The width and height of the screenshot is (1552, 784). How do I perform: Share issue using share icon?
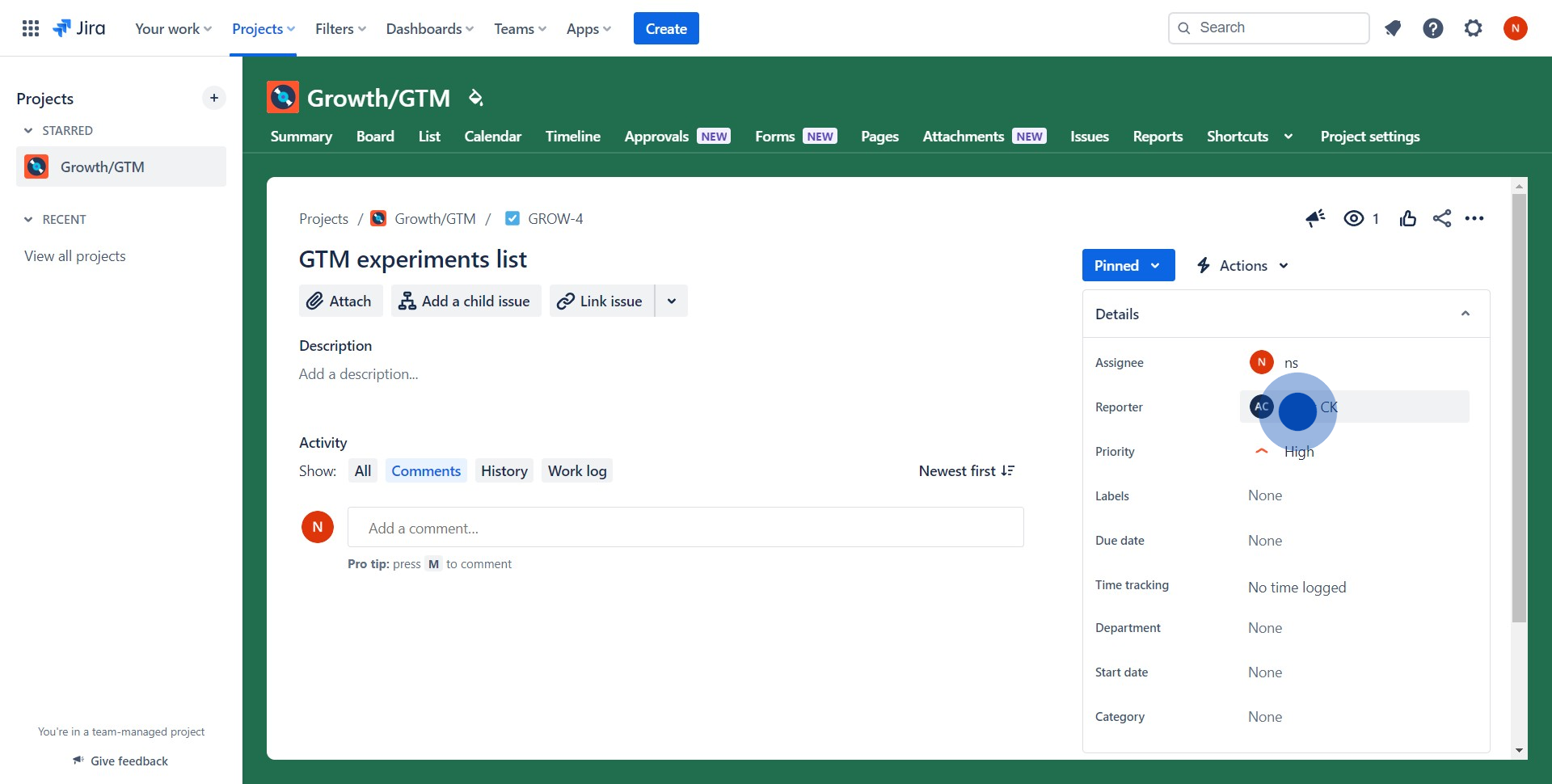point(1441,218)
